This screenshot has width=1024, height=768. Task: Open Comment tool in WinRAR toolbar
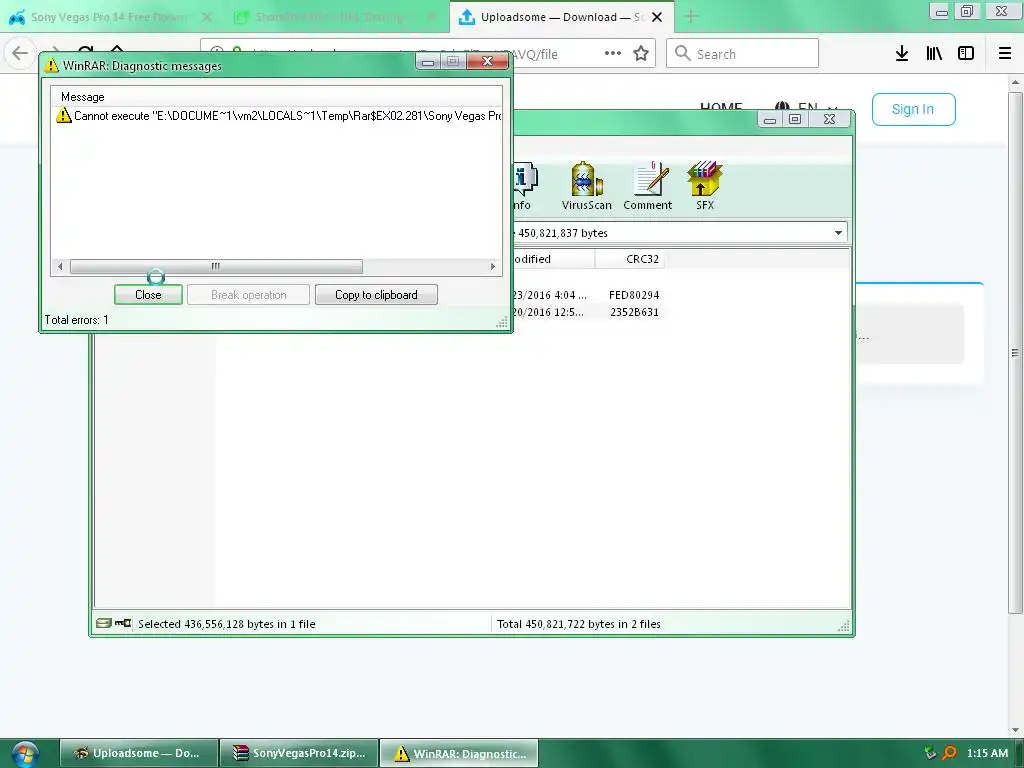[x=648, y=186]
